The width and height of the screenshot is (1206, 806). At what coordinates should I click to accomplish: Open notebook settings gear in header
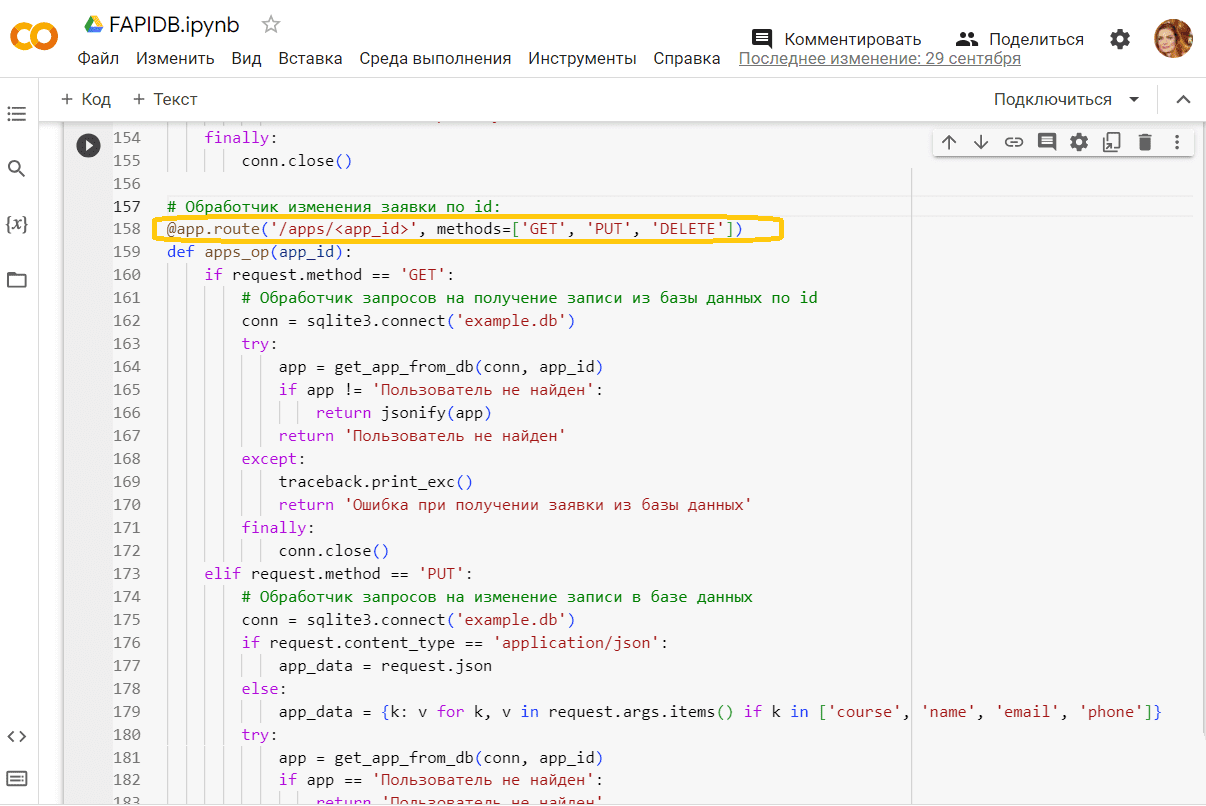coord(1120,39)
